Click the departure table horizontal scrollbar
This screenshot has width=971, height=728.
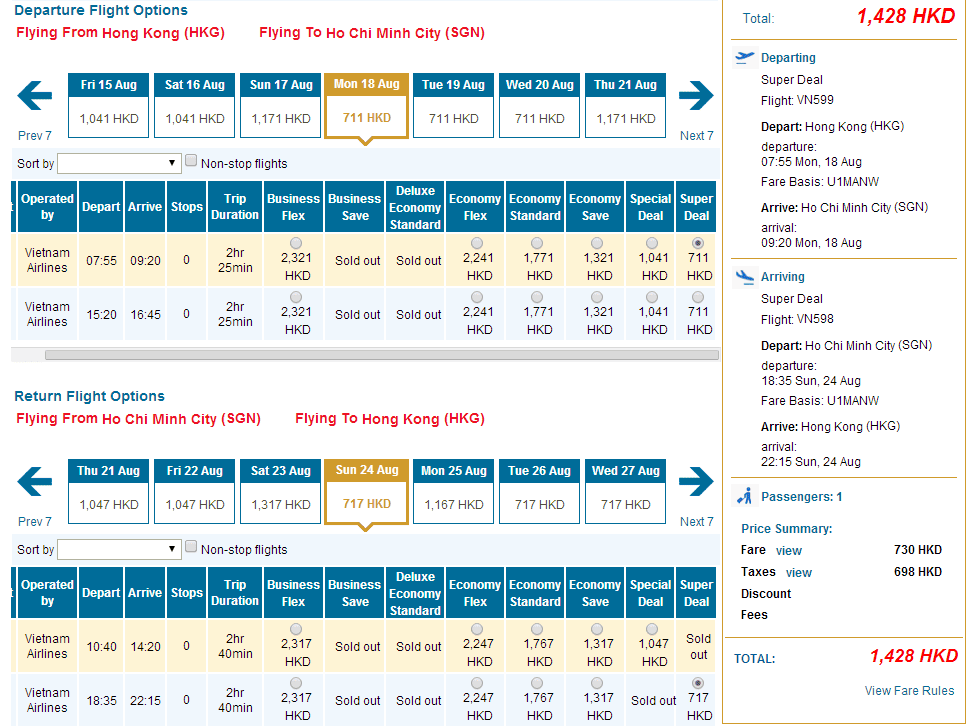tap(380, 354)
